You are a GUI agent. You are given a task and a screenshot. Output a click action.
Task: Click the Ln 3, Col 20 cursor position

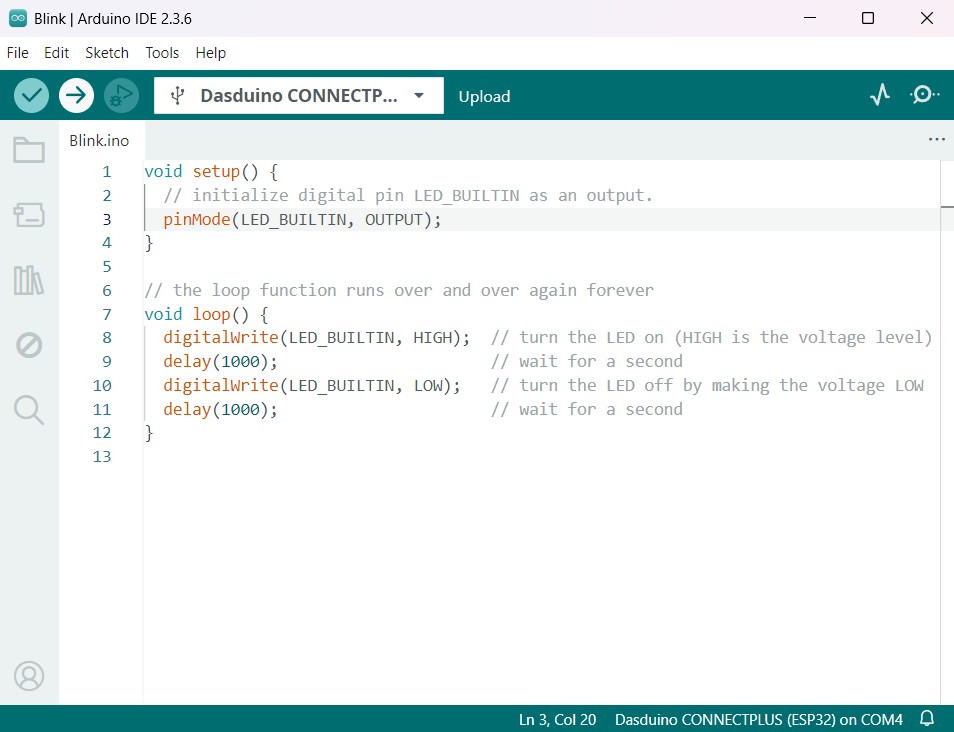tap(557, 720)
